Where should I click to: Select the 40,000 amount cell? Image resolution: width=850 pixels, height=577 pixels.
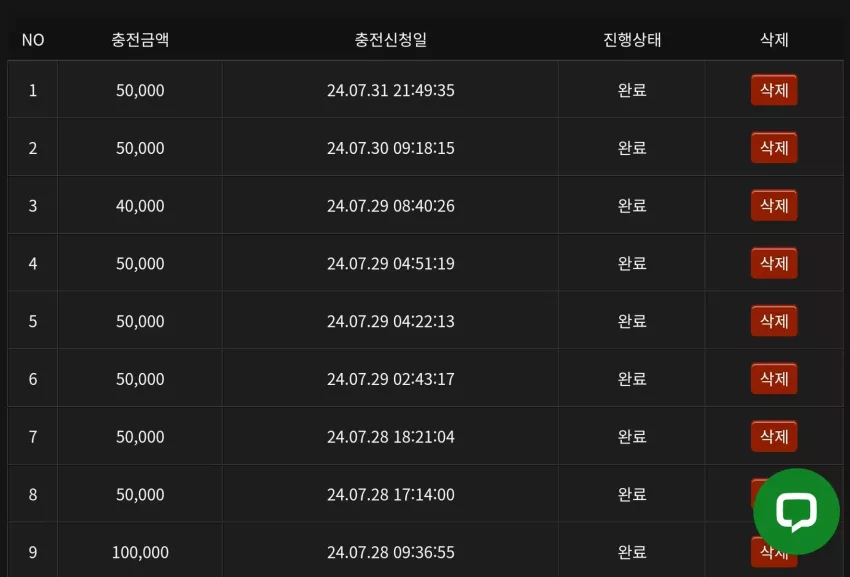[x=140, y=206]
